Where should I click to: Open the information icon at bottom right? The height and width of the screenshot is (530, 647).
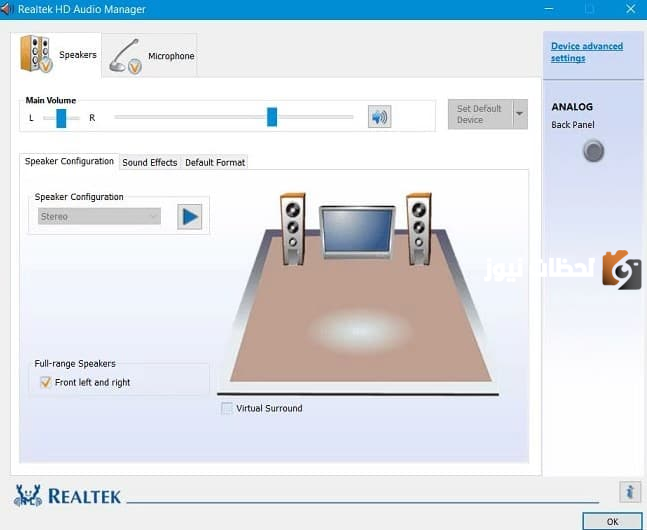(x=630, y=492)
